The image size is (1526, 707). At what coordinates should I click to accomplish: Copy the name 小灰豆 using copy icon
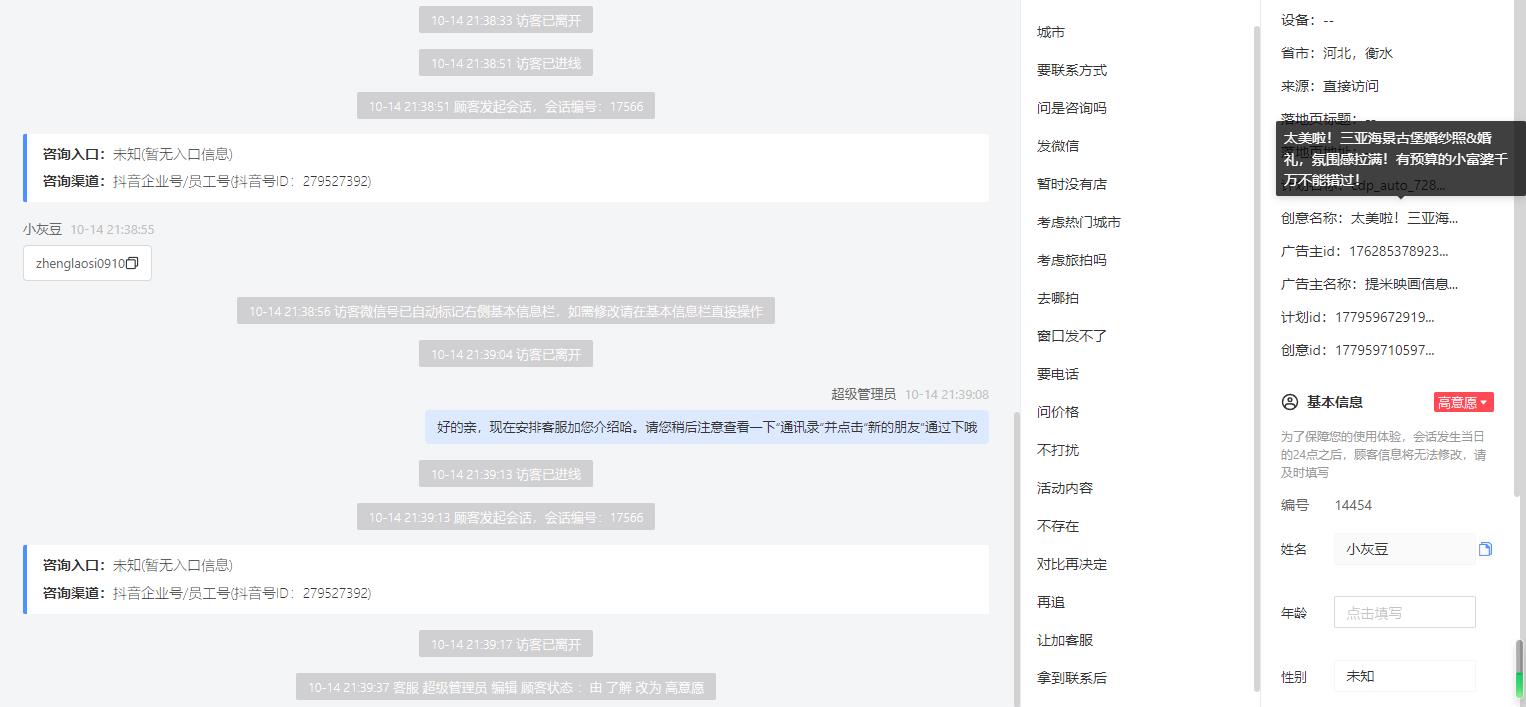coord(1485,549)
